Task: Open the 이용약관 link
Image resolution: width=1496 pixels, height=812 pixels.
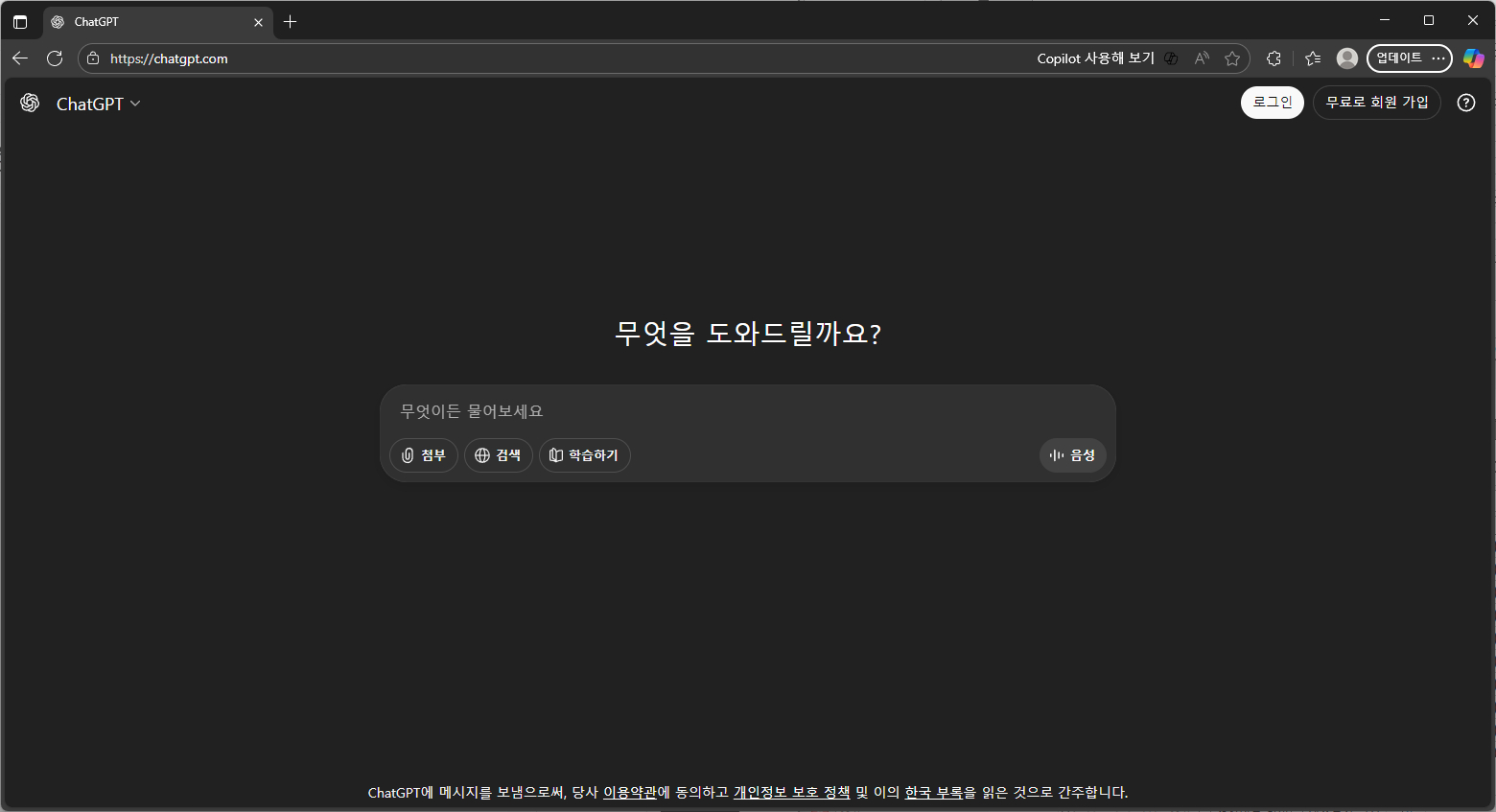Action: [630, 793]
